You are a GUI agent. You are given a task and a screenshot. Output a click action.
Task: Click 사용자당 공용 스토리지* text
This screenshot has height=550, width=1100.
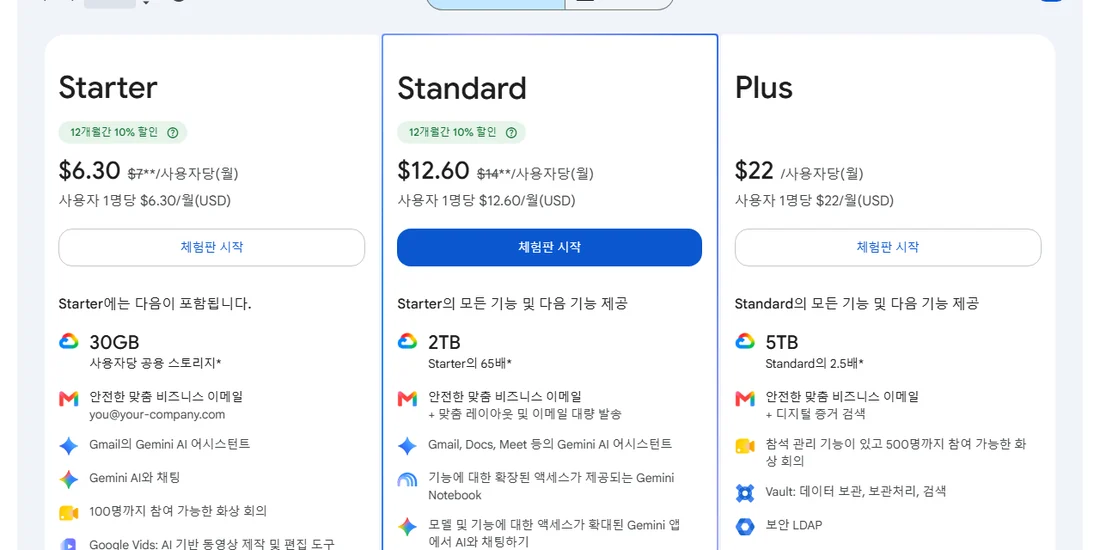(156, 363)
